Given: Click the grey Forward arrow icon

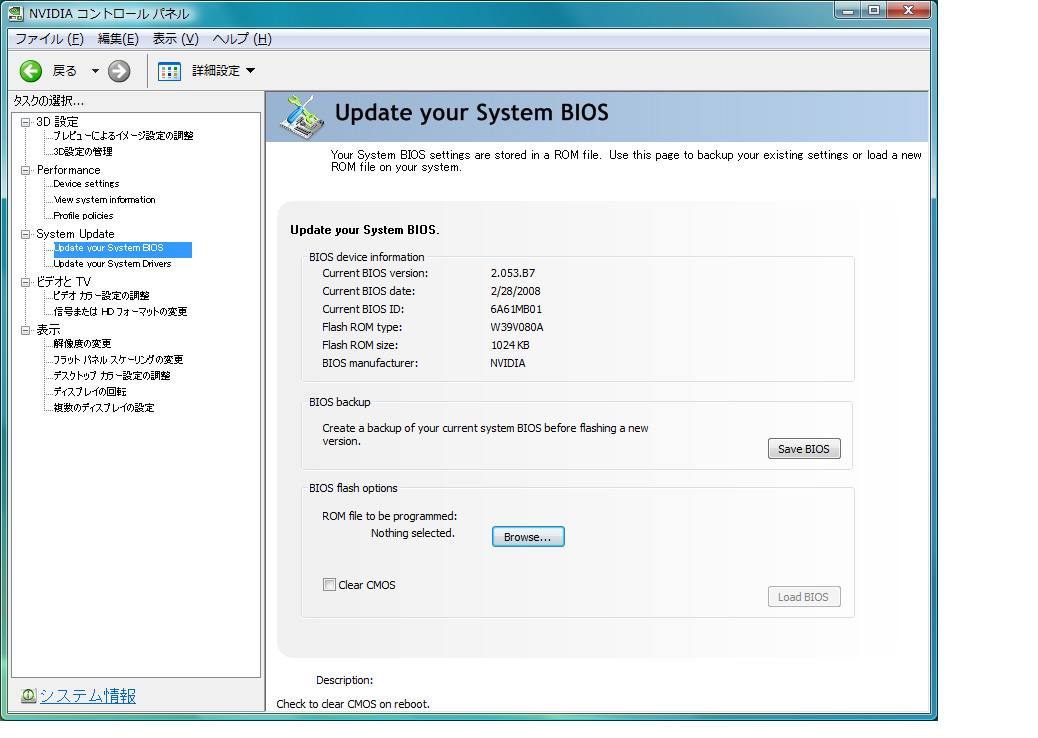Looking at the screenshot, I should (119, 71).
